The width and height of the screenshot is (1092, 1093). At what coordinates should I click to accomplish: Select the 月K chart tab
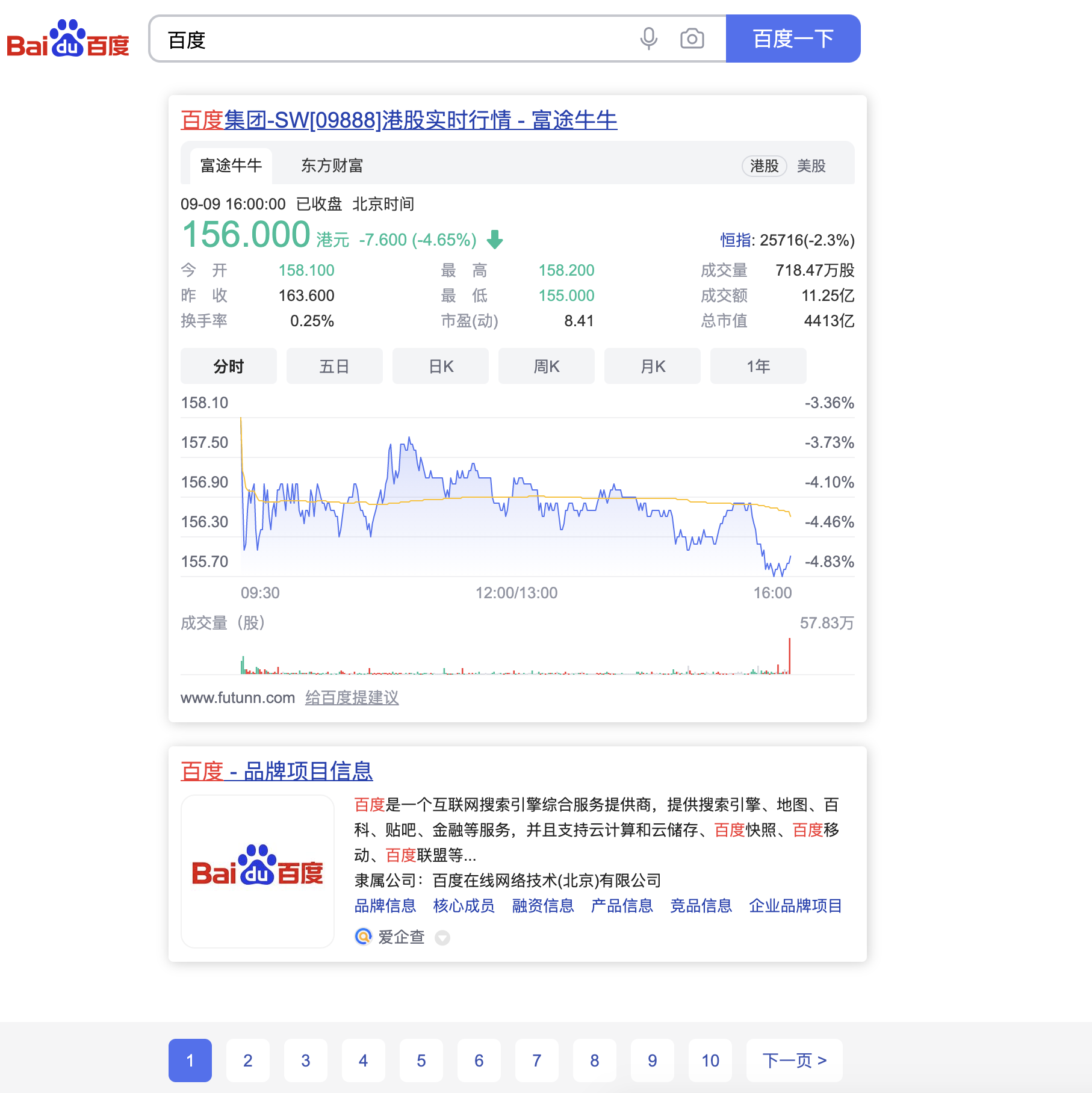point(653,366)
